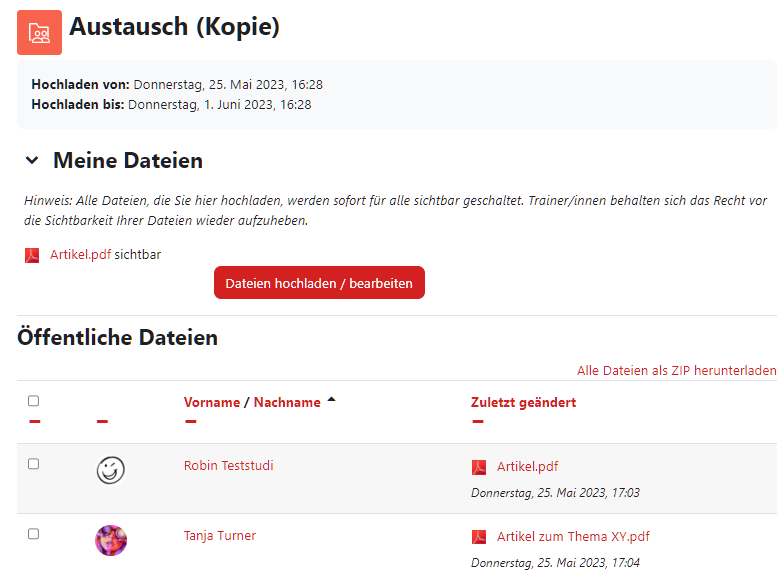Screen dimensions: 783x579
Task: Click Robin Teststudi's winking smiley avatar
Action: click(110, 470)
